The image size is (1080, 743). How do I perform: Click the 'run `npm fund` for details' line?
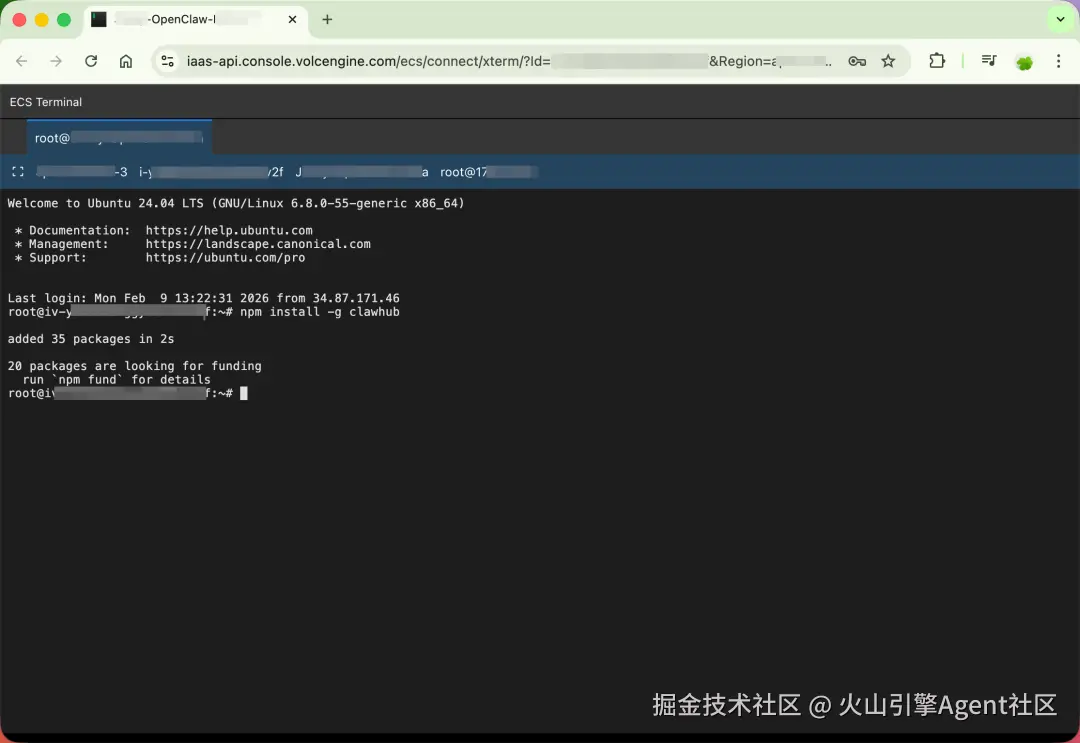116,379
